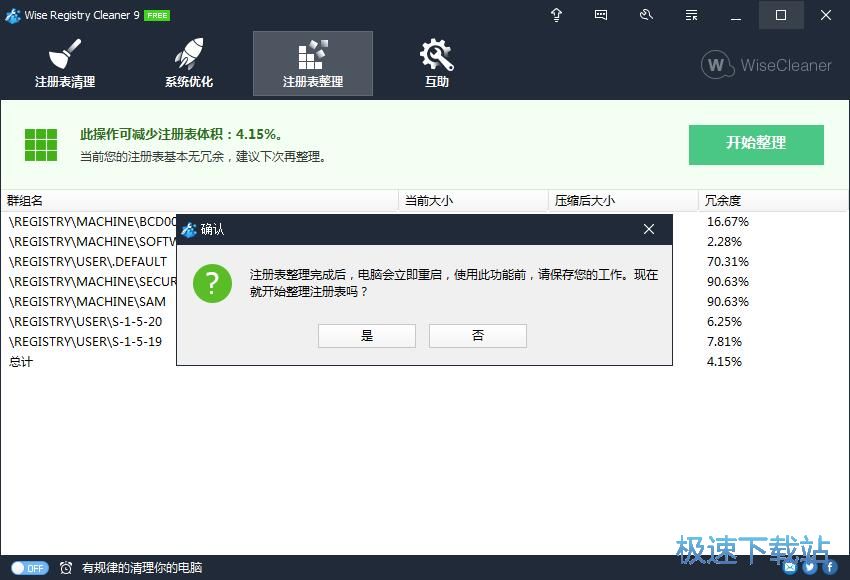Click the WiseCleaner logo link
The height and width of the screenshot is (580, 850).
[766, 65]
